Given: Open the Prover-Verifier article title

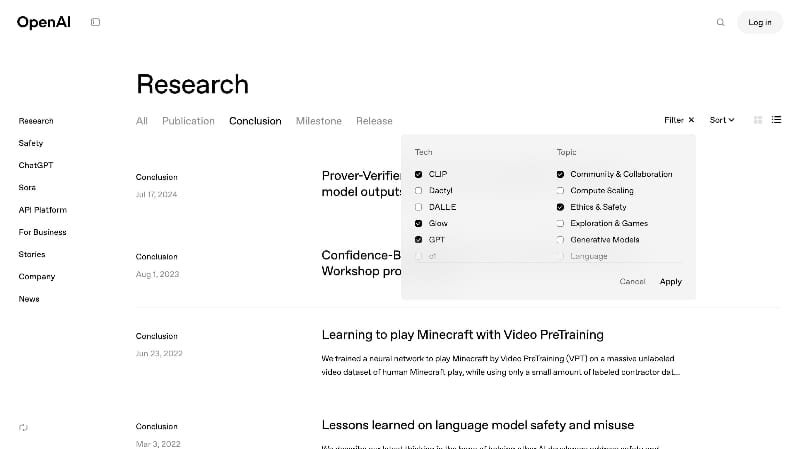Looking at the screenshot, I should coord(361,184).
